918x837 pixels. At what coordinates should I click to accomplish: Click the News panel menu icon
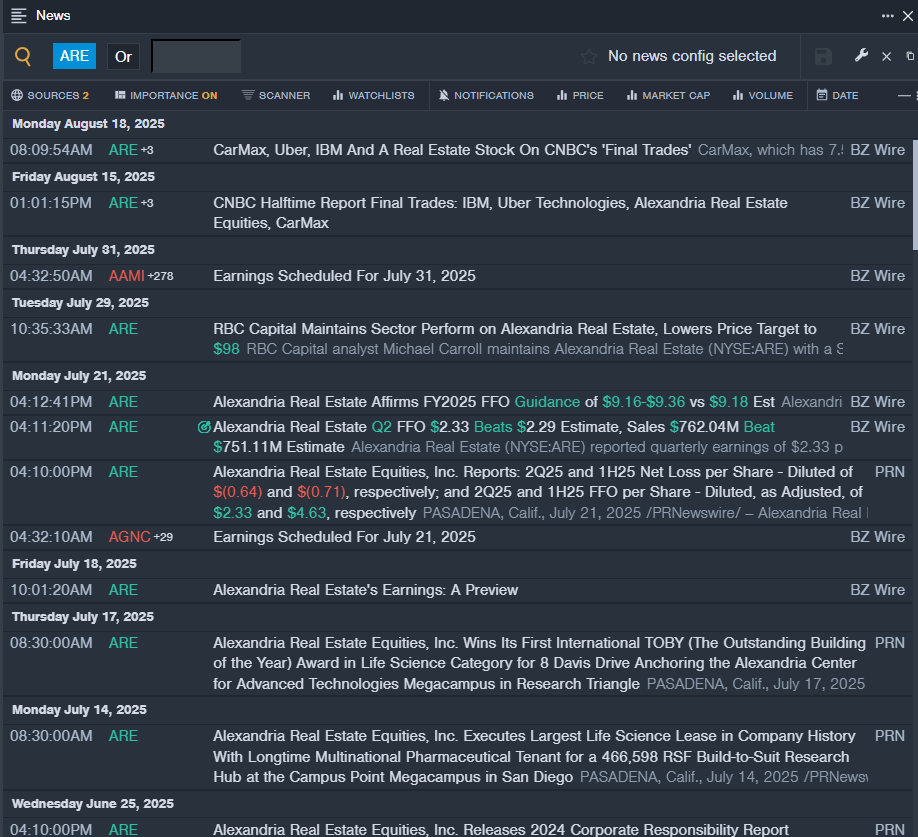19,16
